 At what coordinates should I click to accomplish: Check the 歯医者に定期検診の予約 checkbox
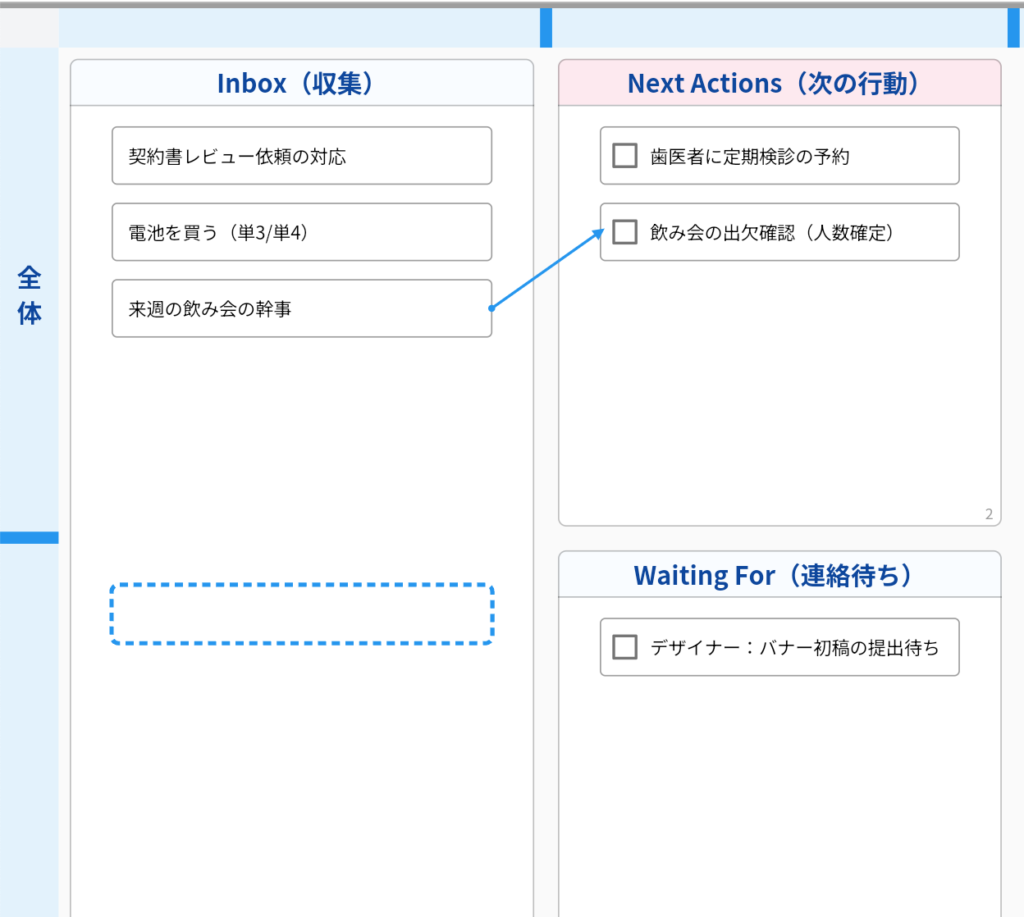[625, 156]
